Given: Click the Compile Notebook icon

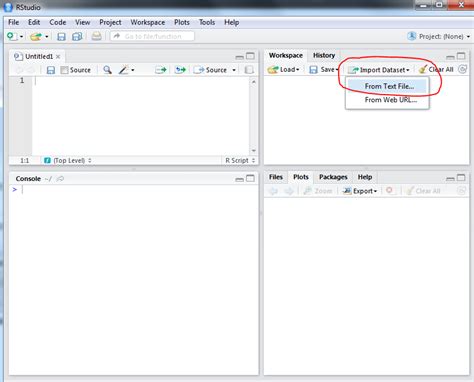Looking at the screenshot, I should click(x=249, y=70).
